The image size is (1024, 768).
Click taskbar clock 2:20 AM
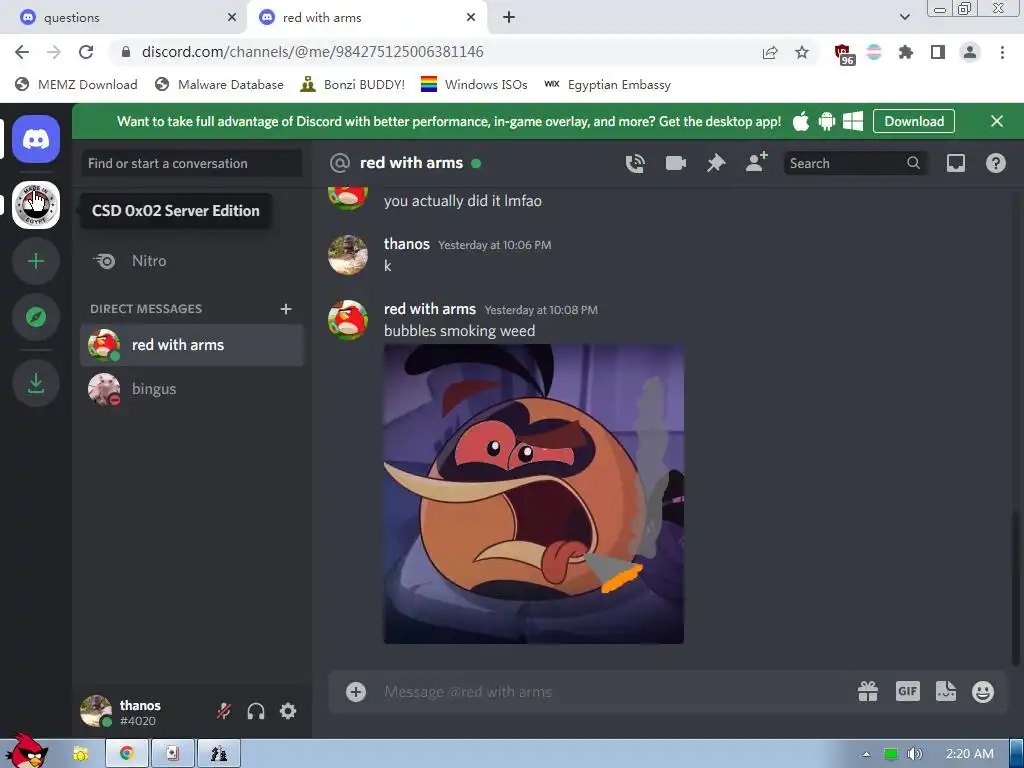(969, 754)
